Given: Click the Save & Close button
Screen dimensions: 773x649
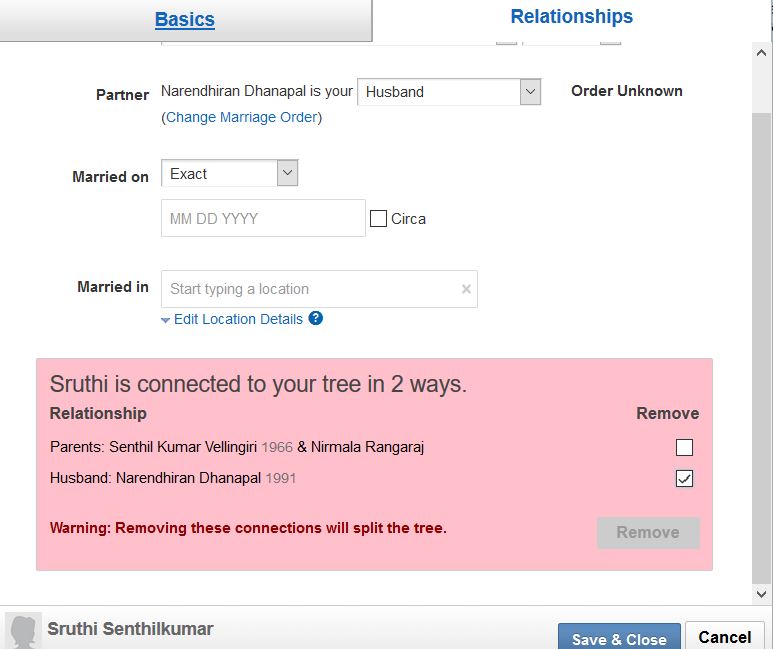Looking at the screenshot, I should pyautogui.click(x=619, y=639).
